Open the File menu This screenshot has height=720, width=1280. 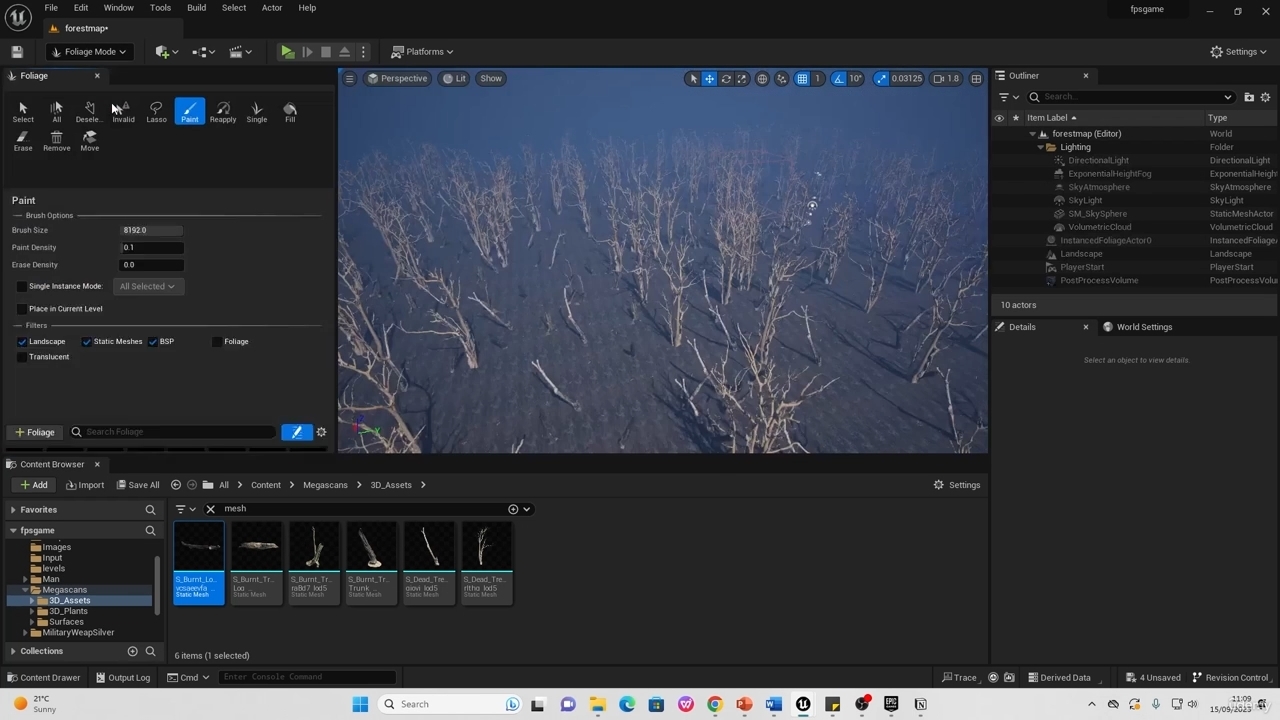click(x=51, y=8)
